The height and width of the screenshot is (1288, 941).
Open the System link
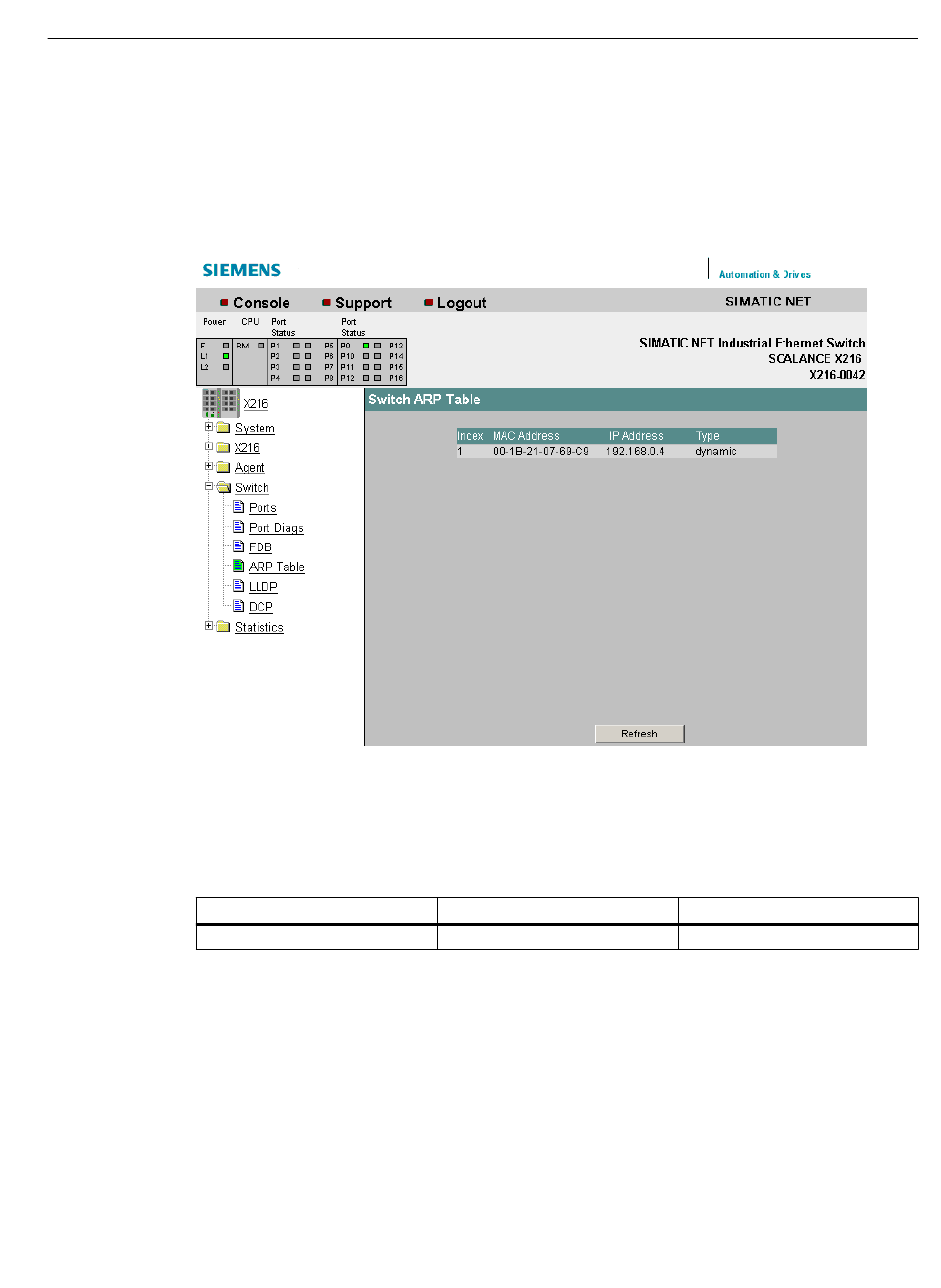(x=255, y=428)
